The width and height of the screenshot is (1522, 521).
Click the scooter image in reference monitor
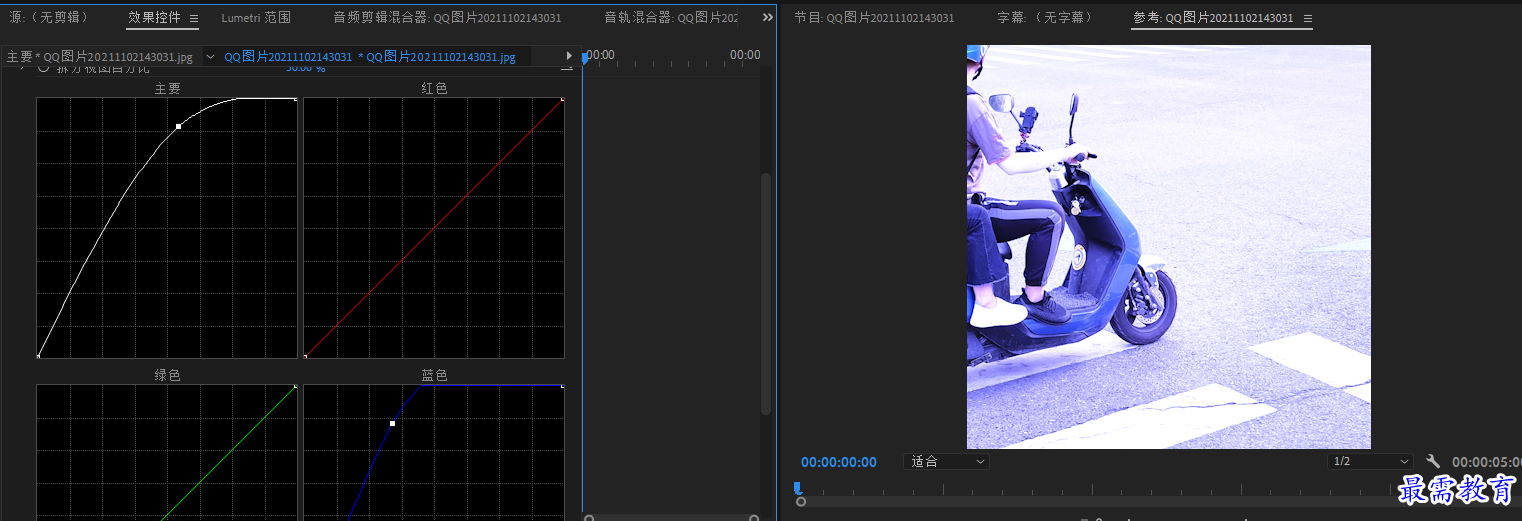pyautogui.click(x=1169, y=247)
